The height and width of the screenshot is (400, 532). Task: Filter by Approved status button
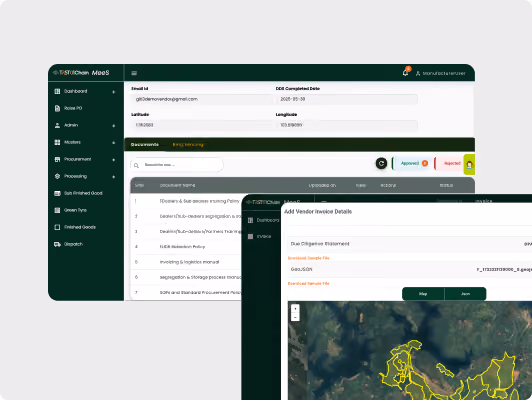(411, 164)
